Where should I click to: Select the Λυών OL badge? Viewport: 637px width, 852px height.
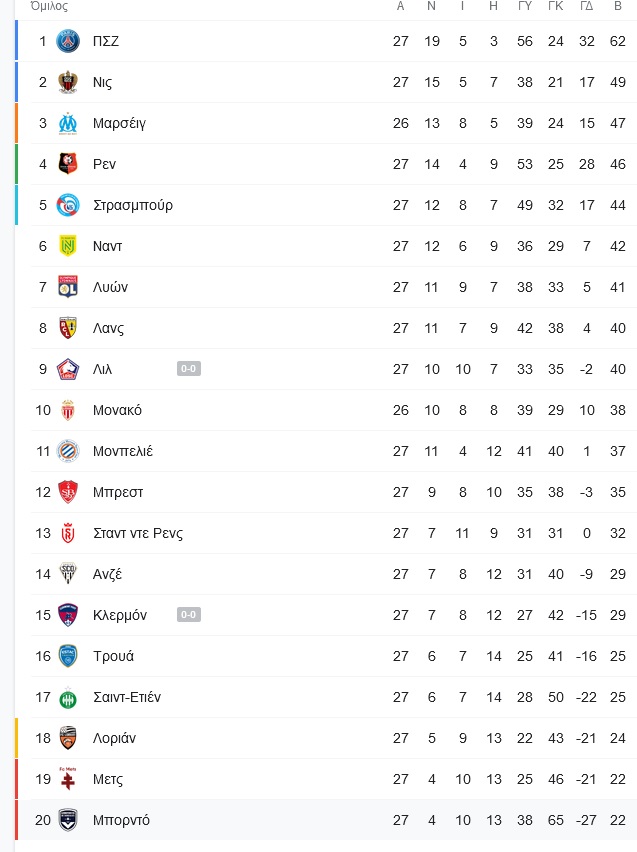[68, 287]
